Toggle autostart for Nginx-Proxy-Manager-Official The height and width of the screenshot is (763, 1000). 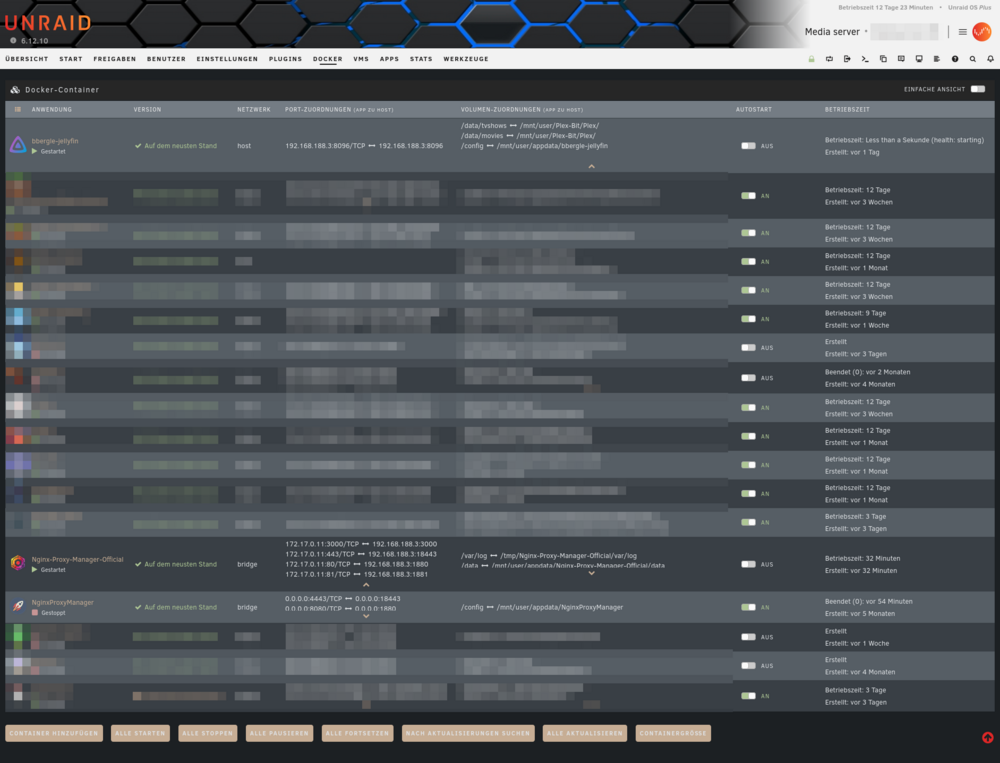click(x=748, y=565)
